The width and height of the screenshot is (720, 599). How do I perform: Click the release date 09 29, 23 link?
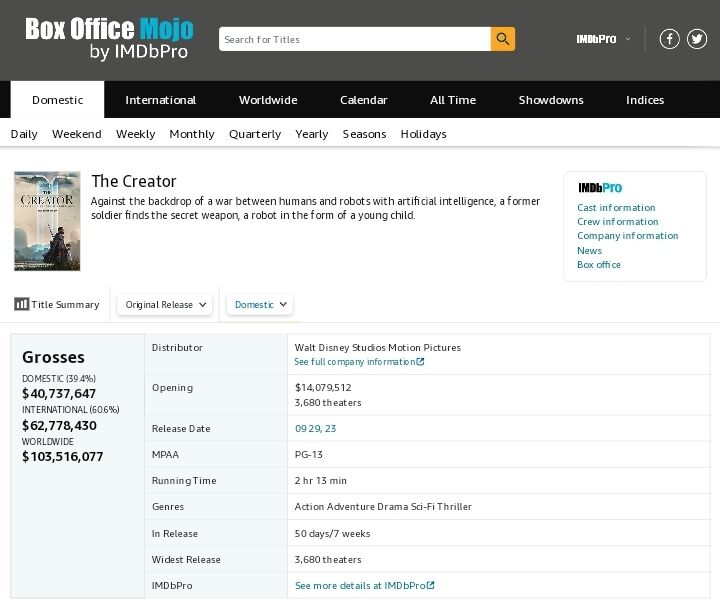315,429
